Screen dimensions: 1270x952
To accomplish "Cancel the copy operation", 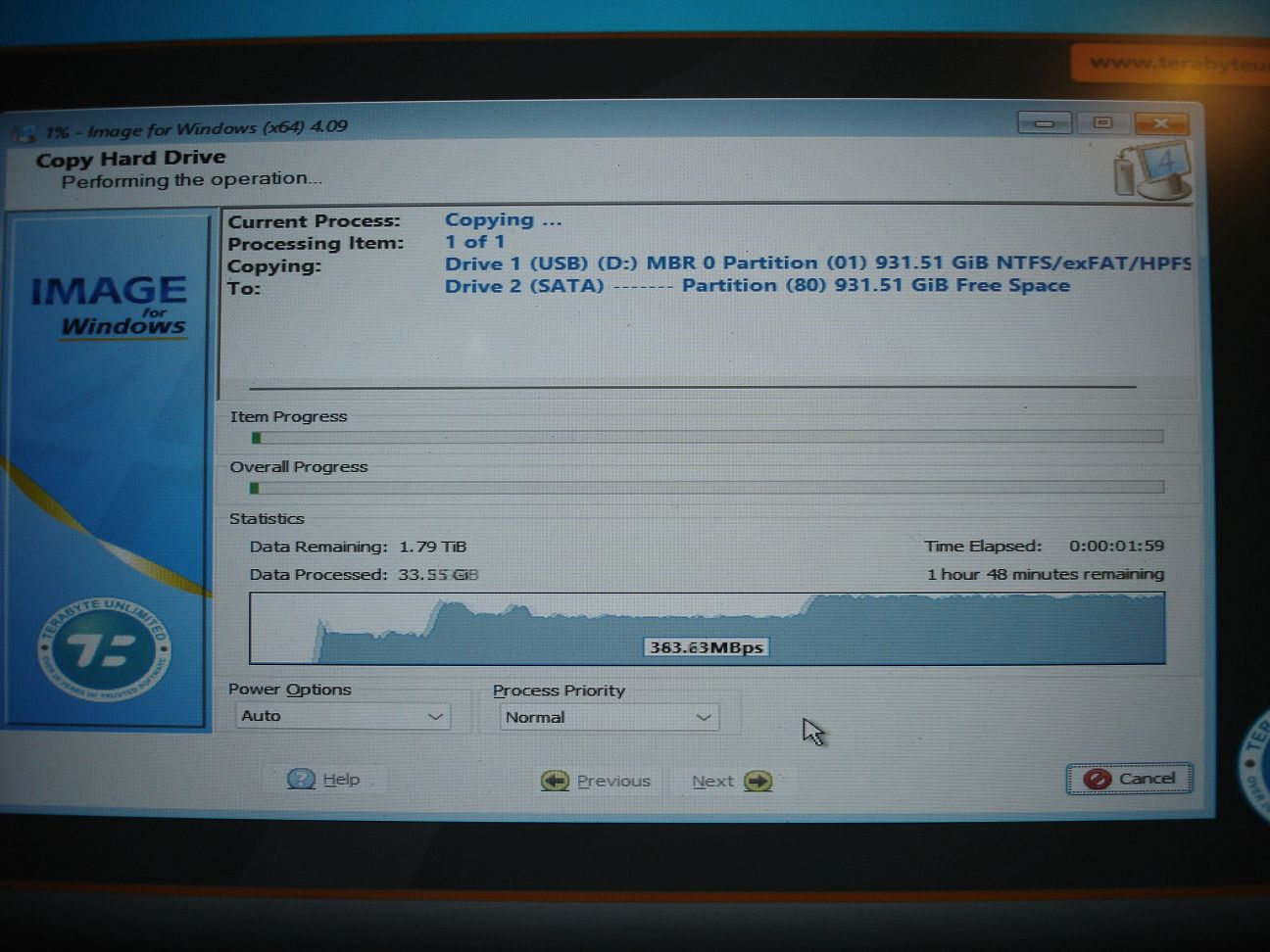I will (1129, 779).
